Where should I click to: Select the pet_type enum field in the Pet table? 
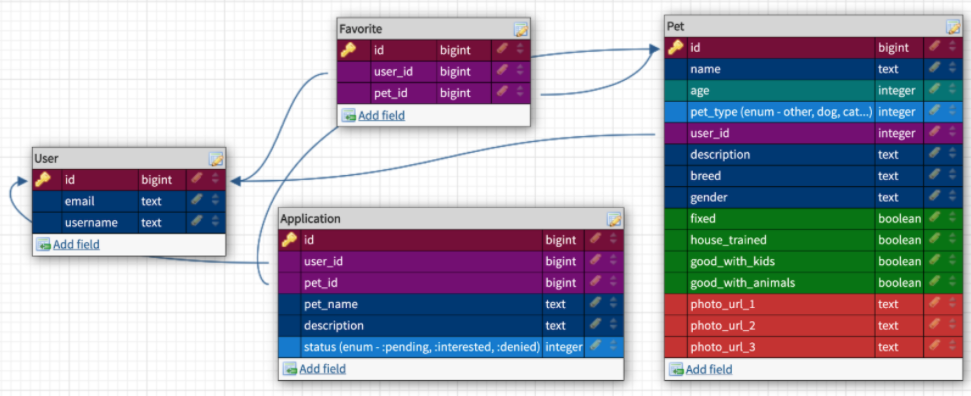(x=814, y=112)
